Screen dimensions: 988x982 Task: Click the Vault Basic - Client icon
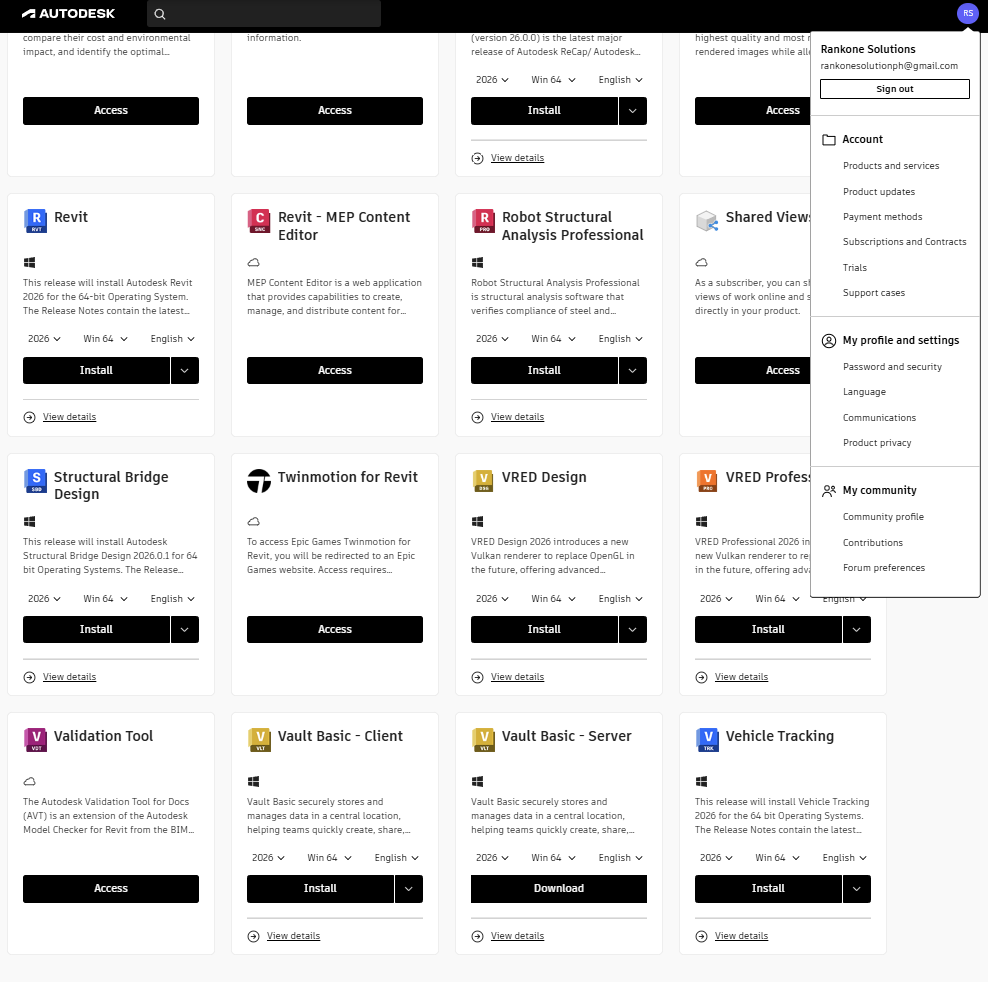(x=259, y=740)
